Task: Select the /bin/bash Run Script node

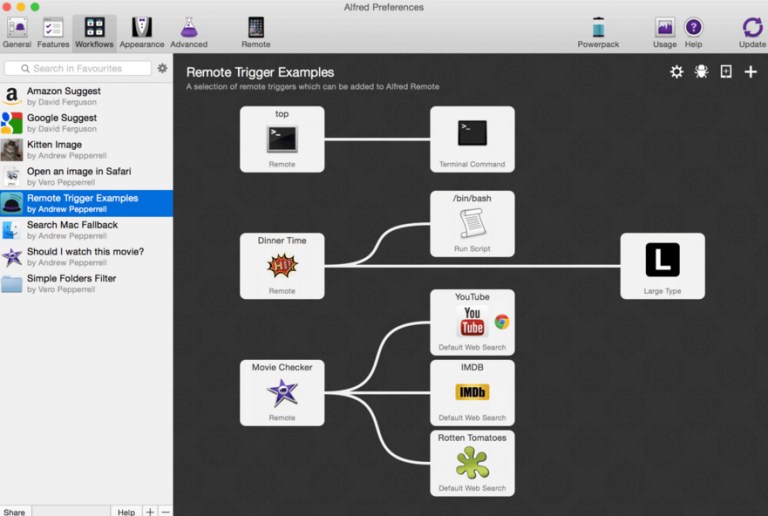Action: [x=472, y=224]
